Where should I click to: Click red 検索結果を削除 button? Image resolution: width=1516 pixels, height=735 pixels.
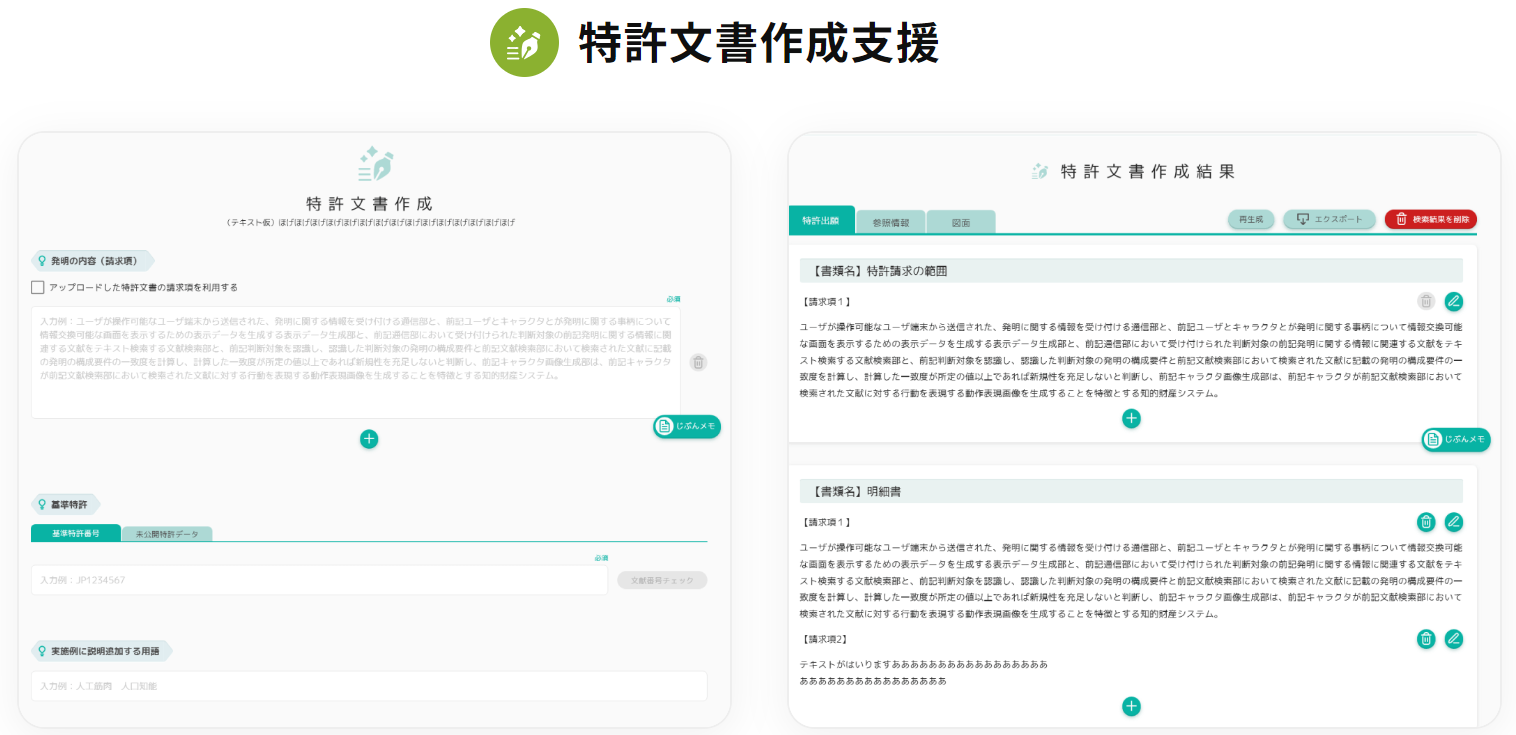click(1431, 219)
